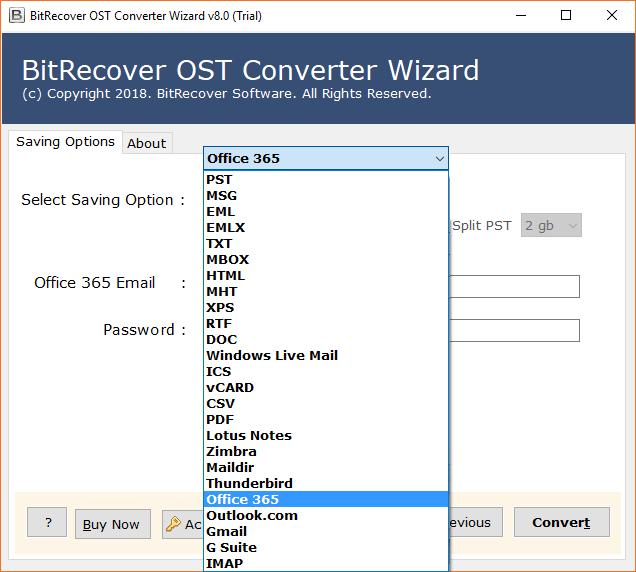Select XPS saving option
Viewport: 636px width, 572px height.
(x=326, y=308)
